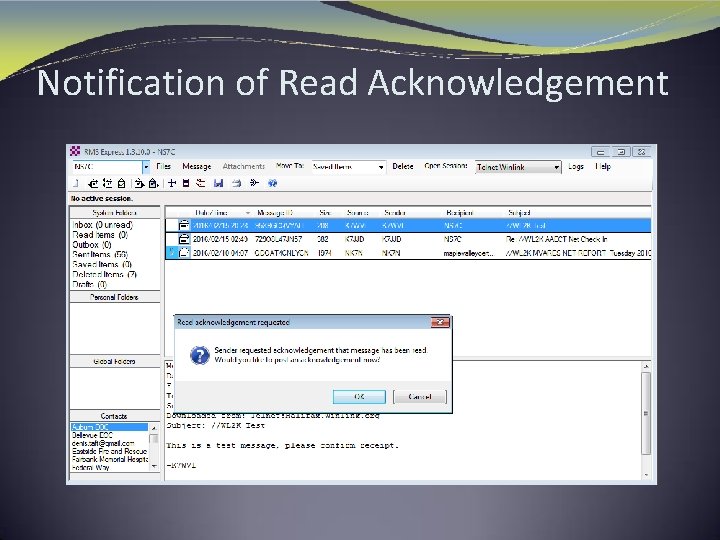Click Cancel in acknowledgement dialog
This screenshot has height=540, width=720.
click(x=420, y=397)
